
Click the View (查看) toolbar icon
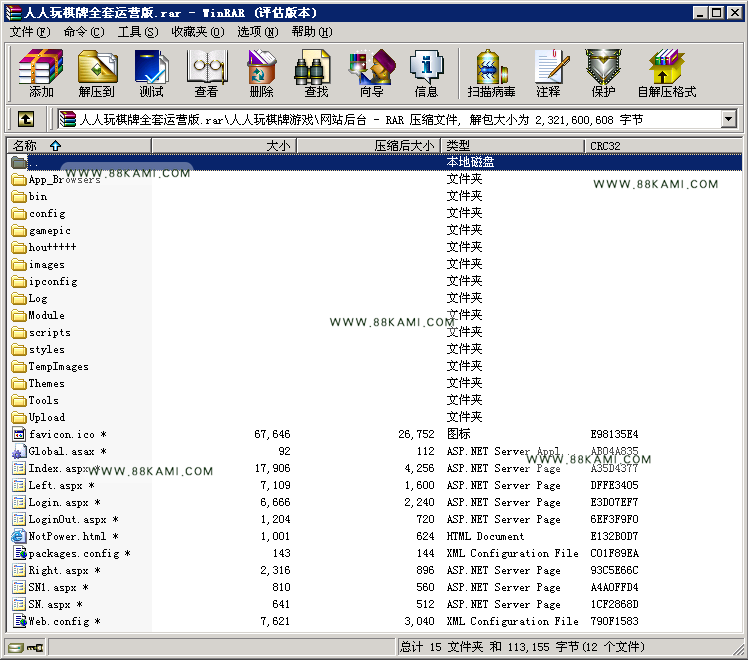(x=207, y=73)
